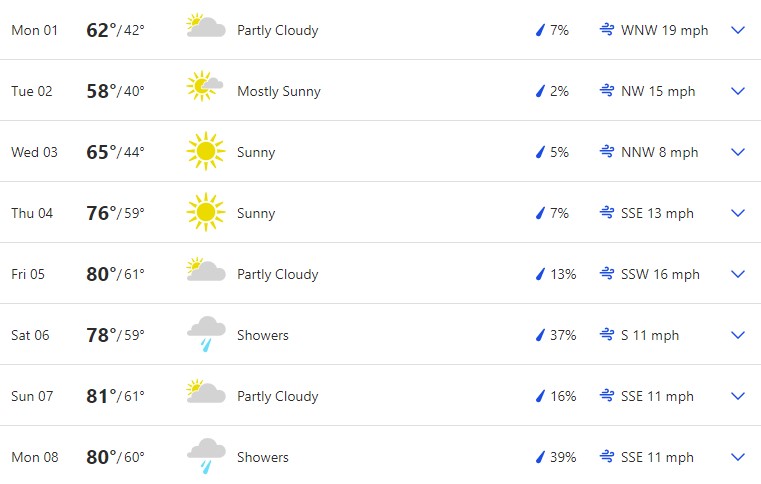Expand Mon 01 forecast details
Viewport: 761px width, 484px height.
click(738, 30)
